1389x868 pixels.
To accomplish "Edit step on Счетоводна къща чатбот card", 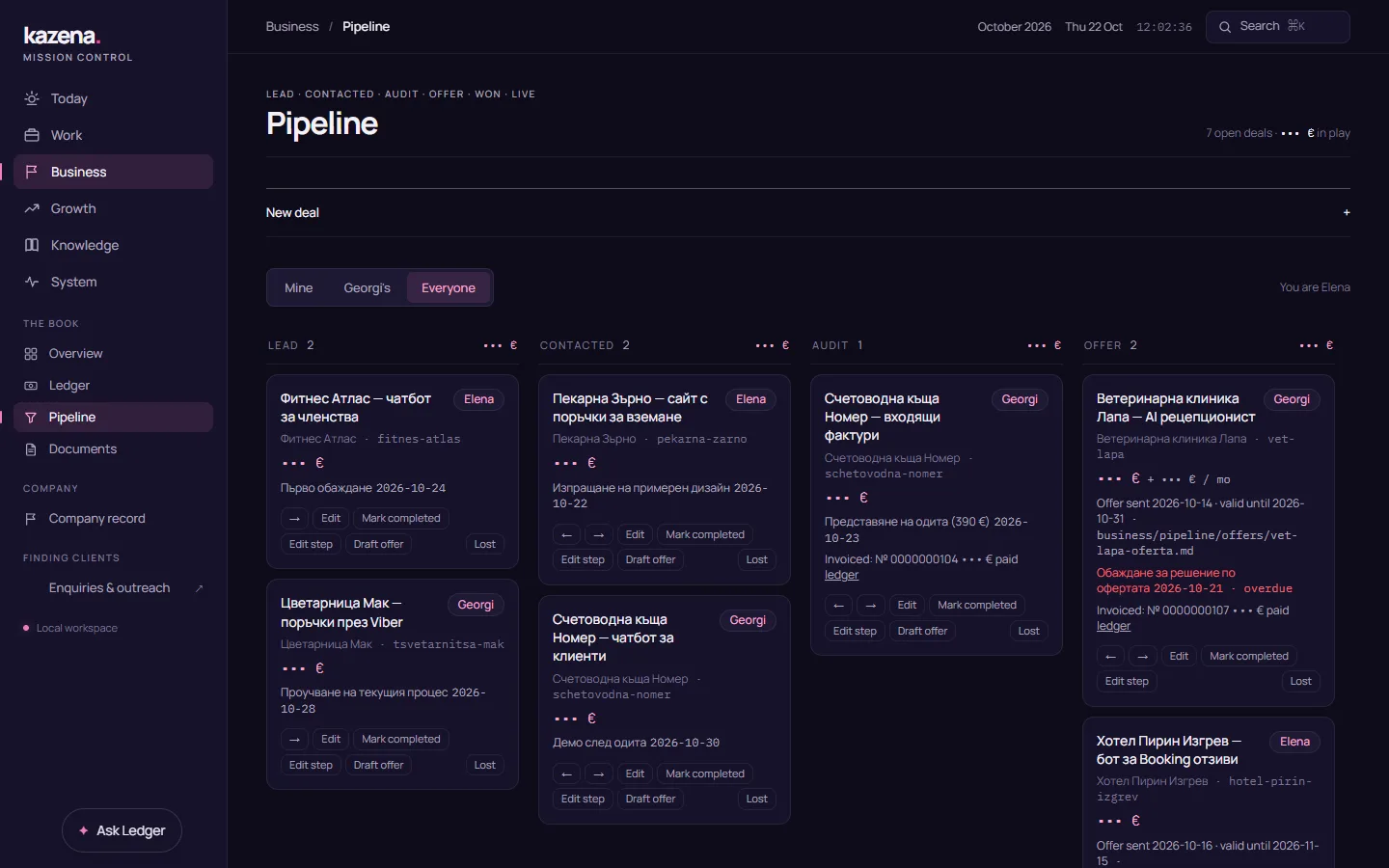I will click(x=583, y=800).
